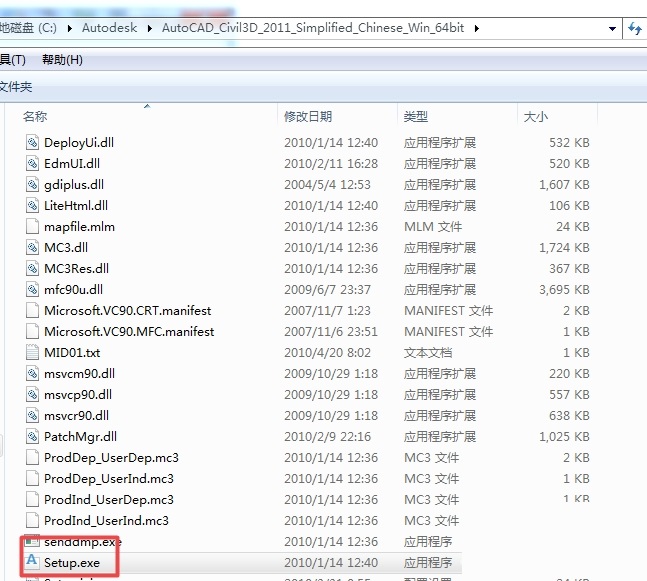
Task: Select the senddmp.exe file name
Action: [x=83, y=541]
